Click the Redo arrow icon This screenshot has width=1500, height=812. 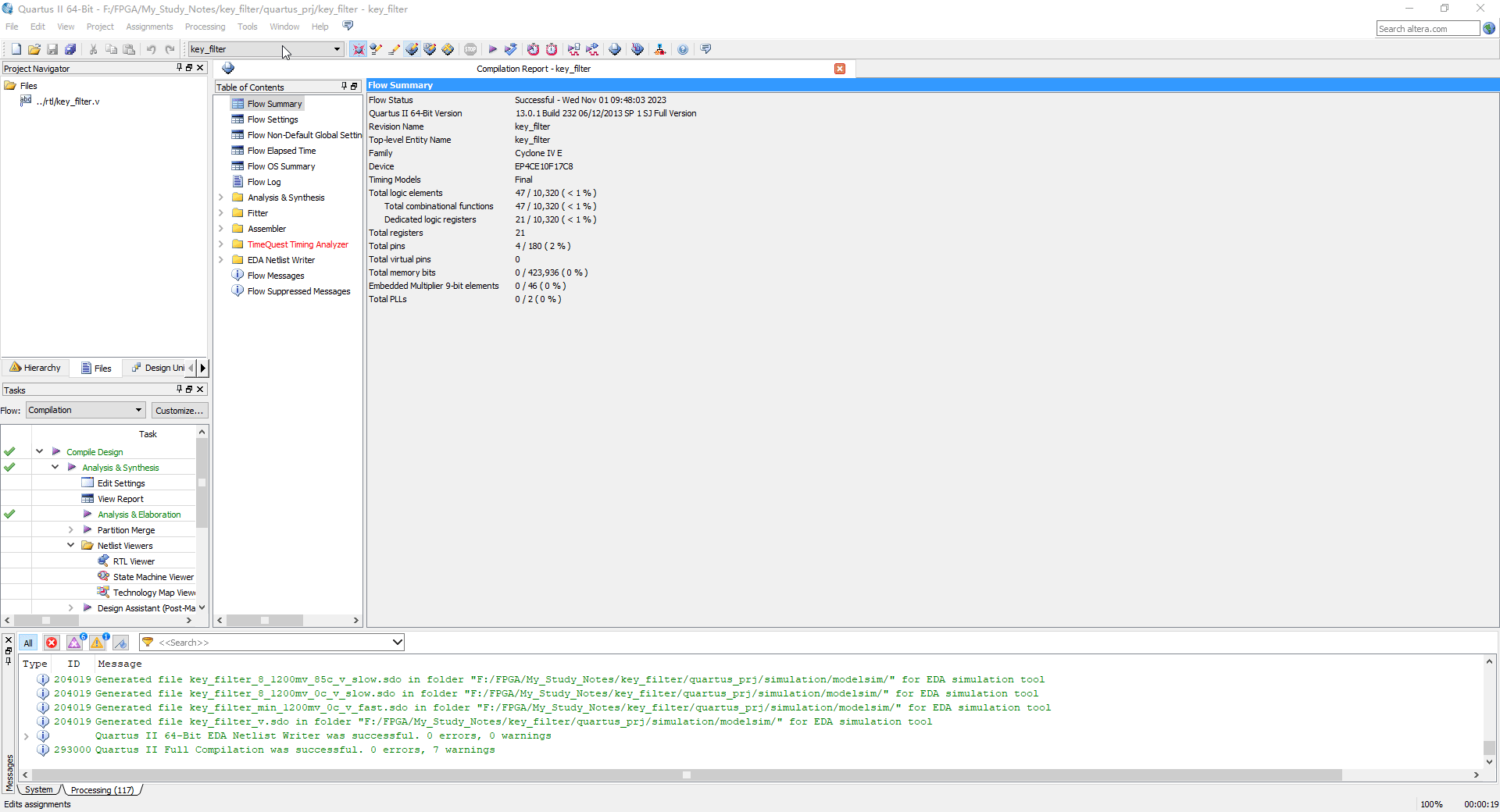pyautogui.click(x=170, y=49)
